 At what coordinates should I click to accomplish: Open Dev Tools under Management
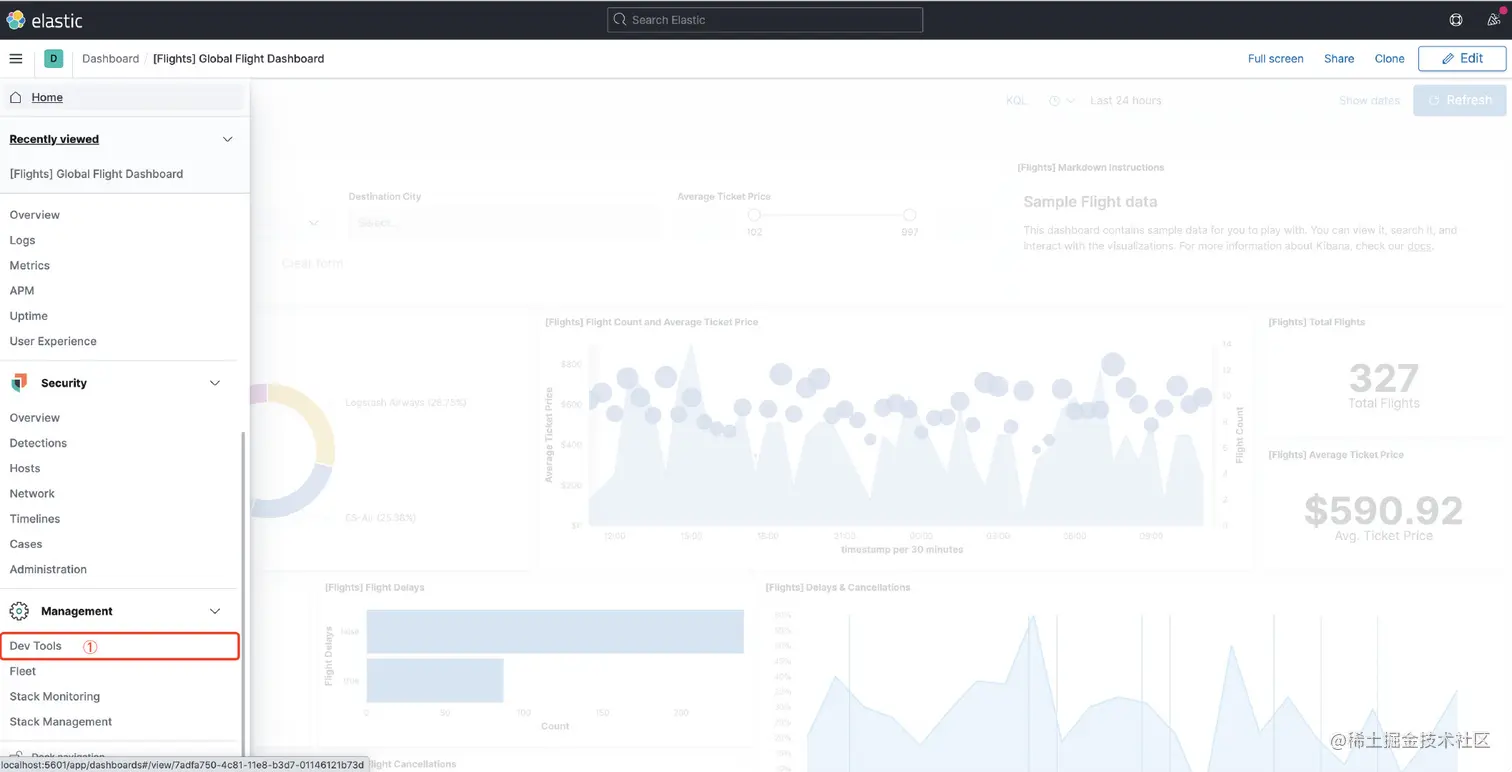(x=36, y=646)
